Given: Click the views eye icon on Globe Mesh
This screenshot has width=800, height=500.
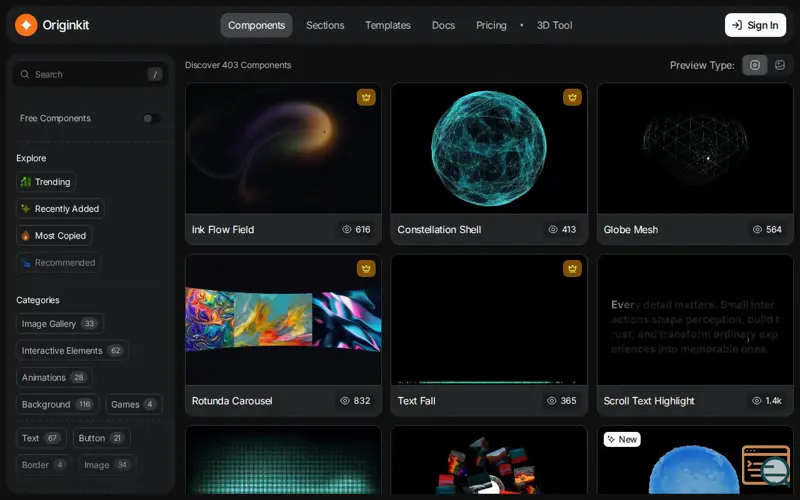Looking at the screenshot, I should 757,230.
